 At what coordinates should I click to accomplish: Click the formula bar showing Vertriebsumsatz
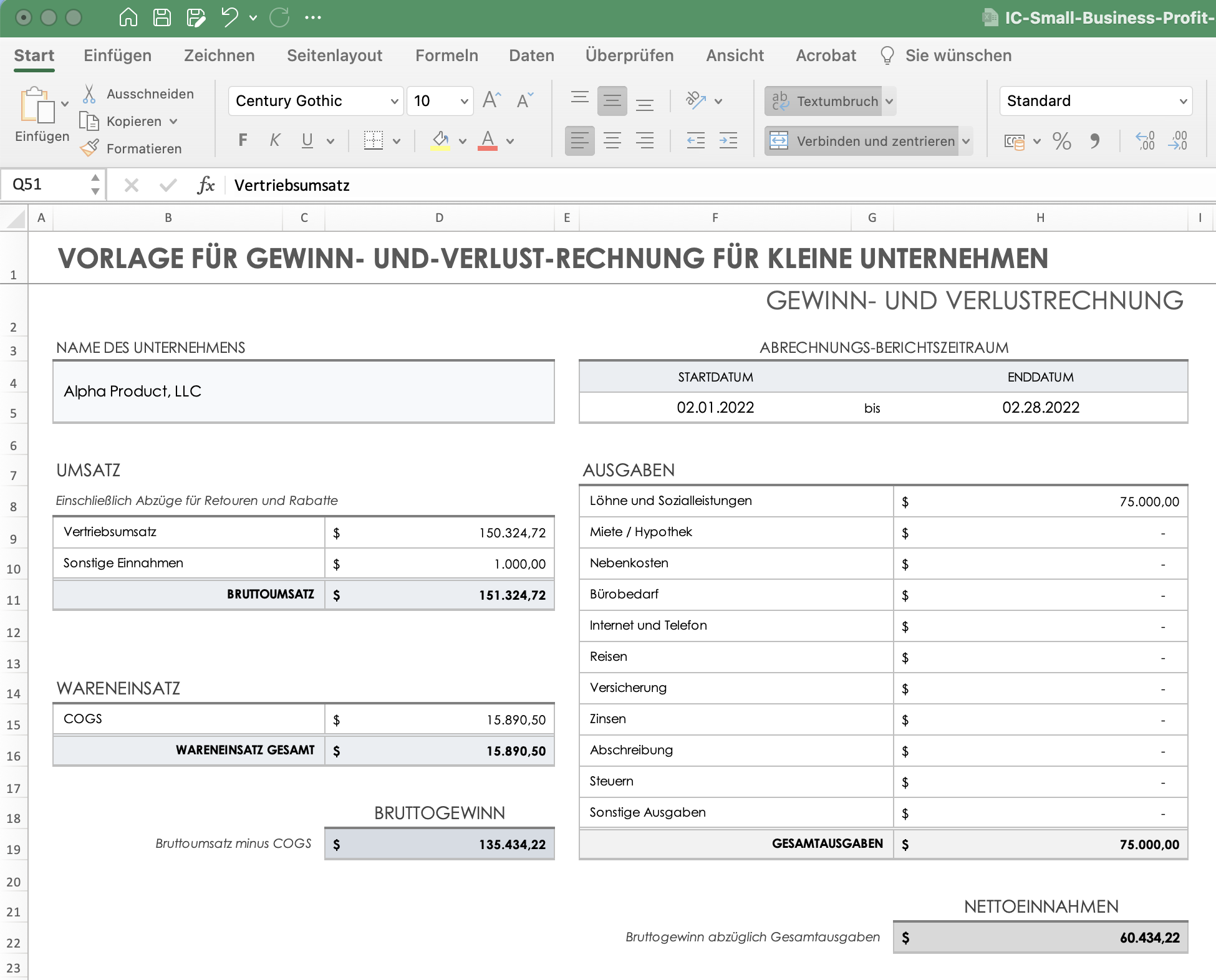click(720, 185)
